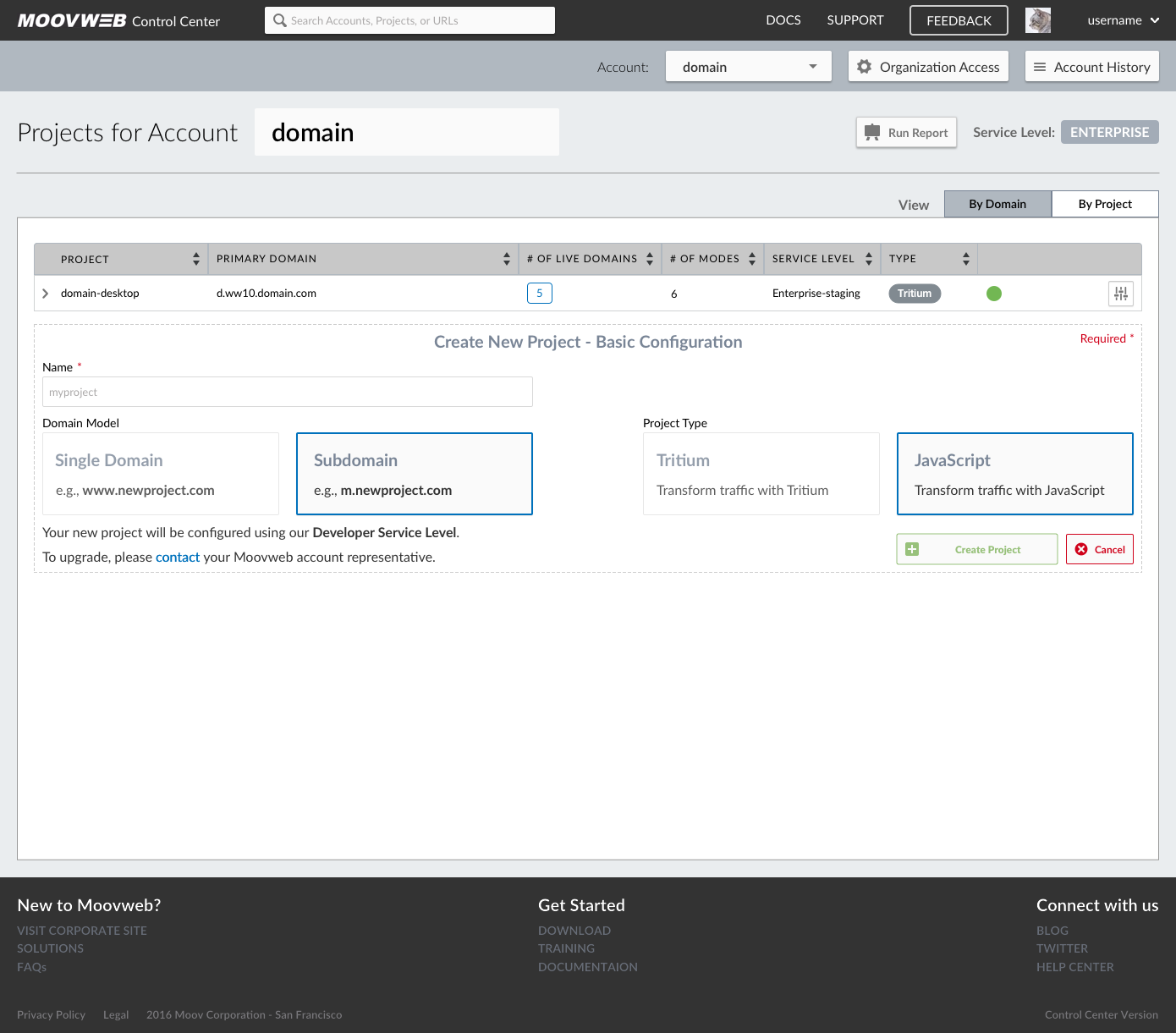1176x1033 pixels.
Task: Sort by # OF LIVE DOMAINS arrows
Action: [x=650, y=259]
